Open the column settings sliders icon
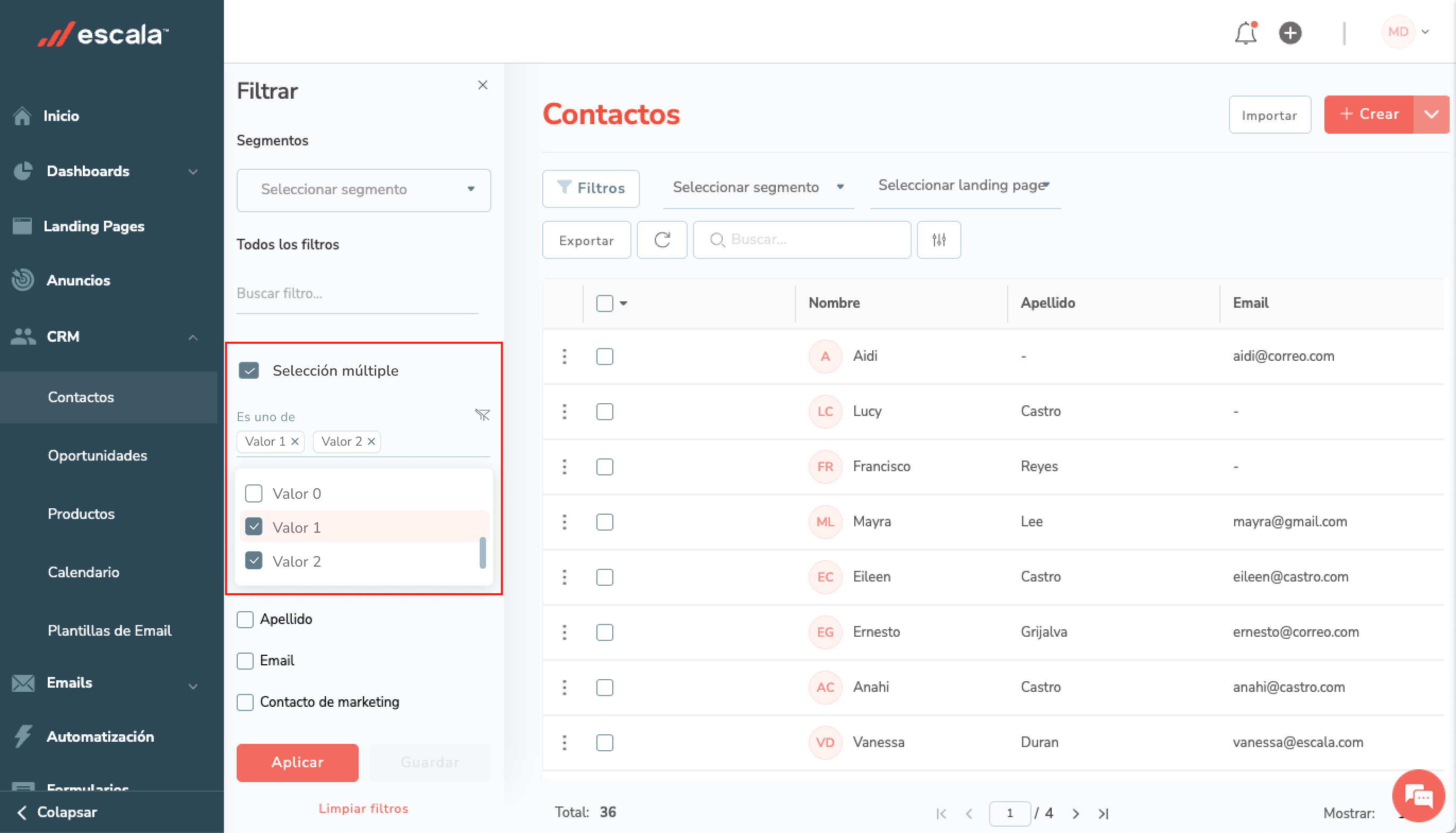1456x833 pixels. pyautogui.click(x=939, y=240)
